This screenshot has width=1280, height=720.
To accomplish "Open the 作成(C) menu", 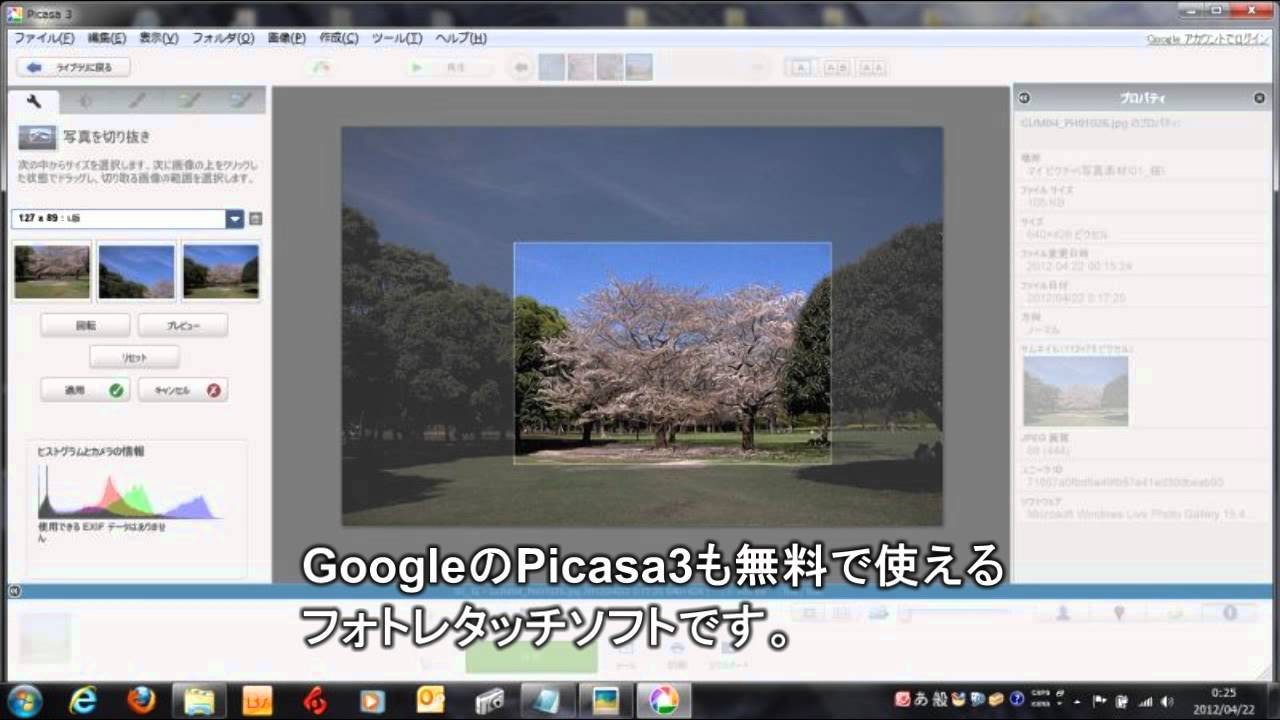I will point(338,38).
